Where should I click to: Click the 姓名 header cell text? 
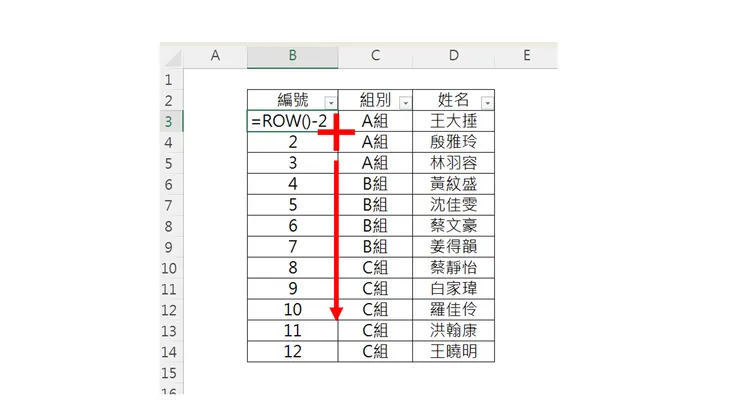click(454, 100)
